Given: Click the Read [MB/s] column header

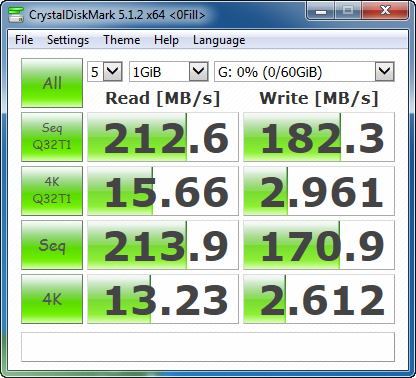Looking at the screenshot, I should click(x=163, y=98).
